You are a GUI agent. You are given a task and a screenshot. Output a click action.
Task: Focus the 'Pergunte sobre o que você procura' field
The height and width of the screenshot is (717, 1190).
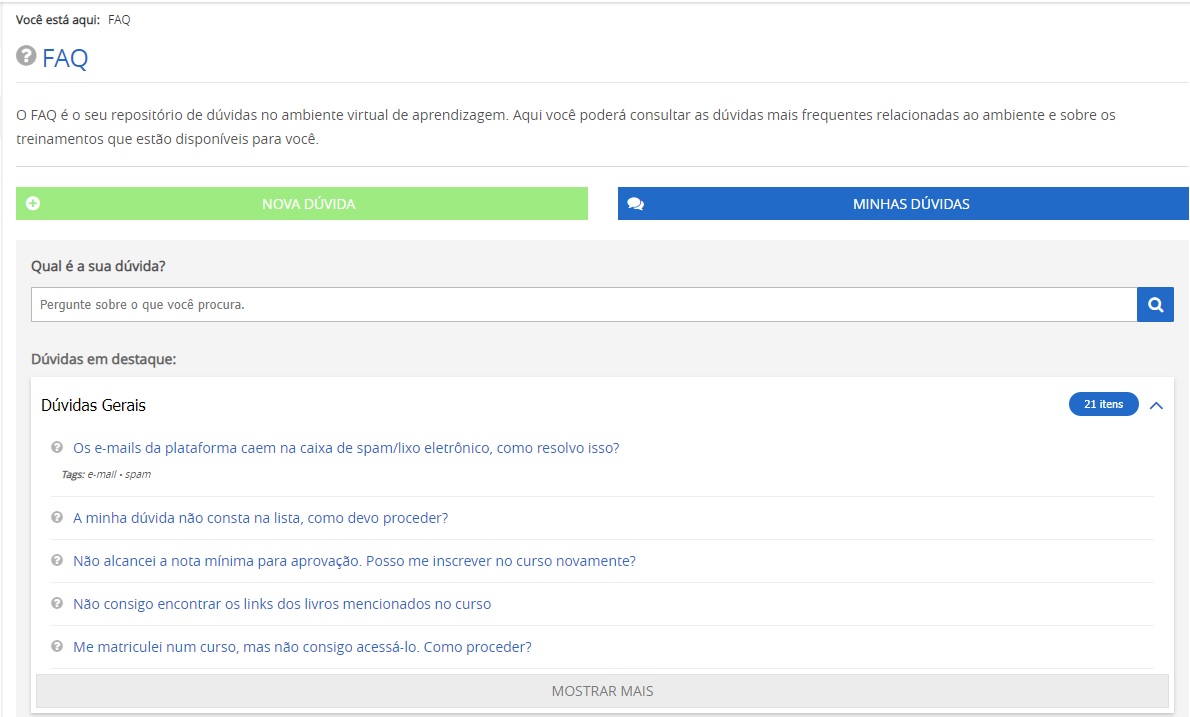point(583,305)
